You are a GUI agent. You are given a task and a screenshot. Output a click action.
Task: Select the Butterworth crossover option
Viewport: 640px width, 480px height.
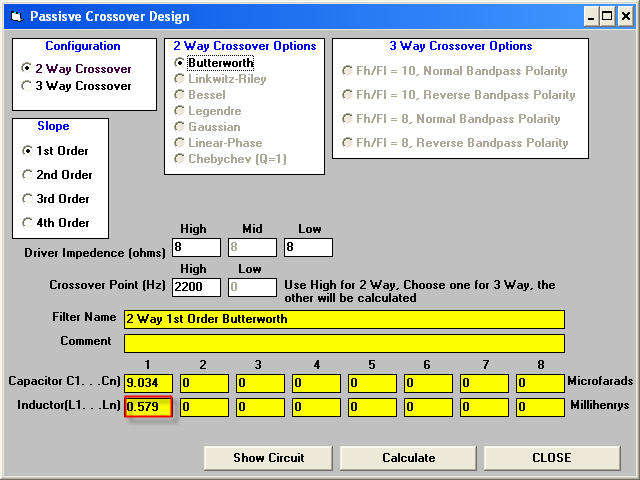pyautogui.click(x=214, y=63)
